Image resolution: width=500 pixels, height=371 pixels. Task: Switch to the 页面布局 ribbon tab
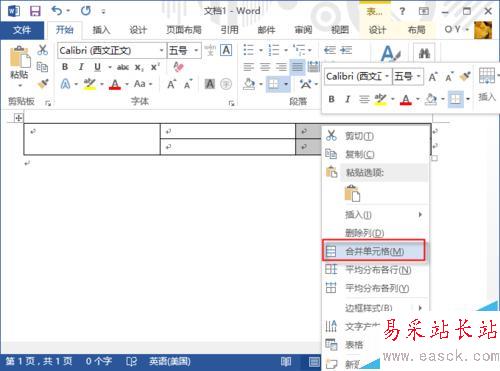pyautogui.click(x=184, y=30)
